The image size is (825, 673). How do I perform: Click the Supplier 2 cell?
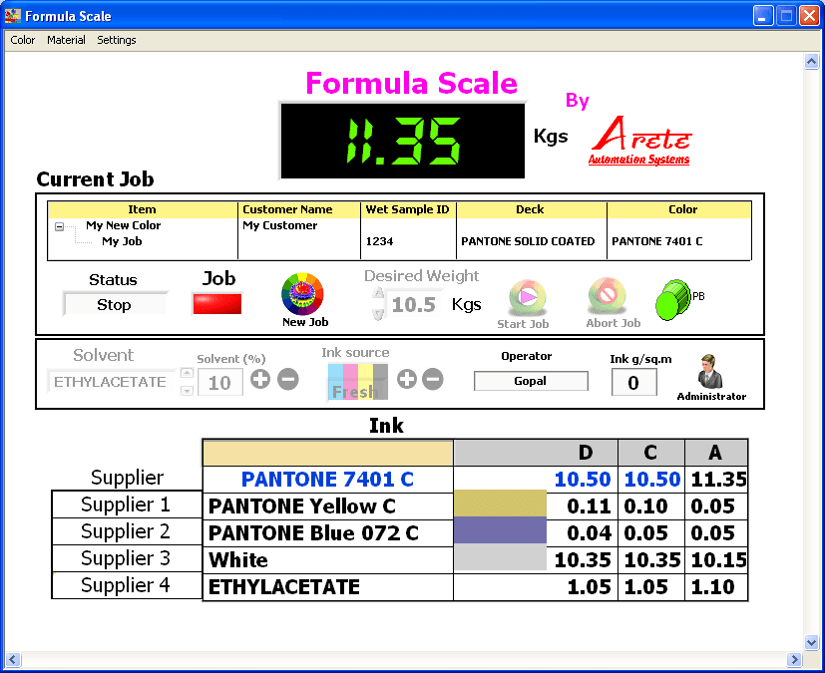click(126, 531)
